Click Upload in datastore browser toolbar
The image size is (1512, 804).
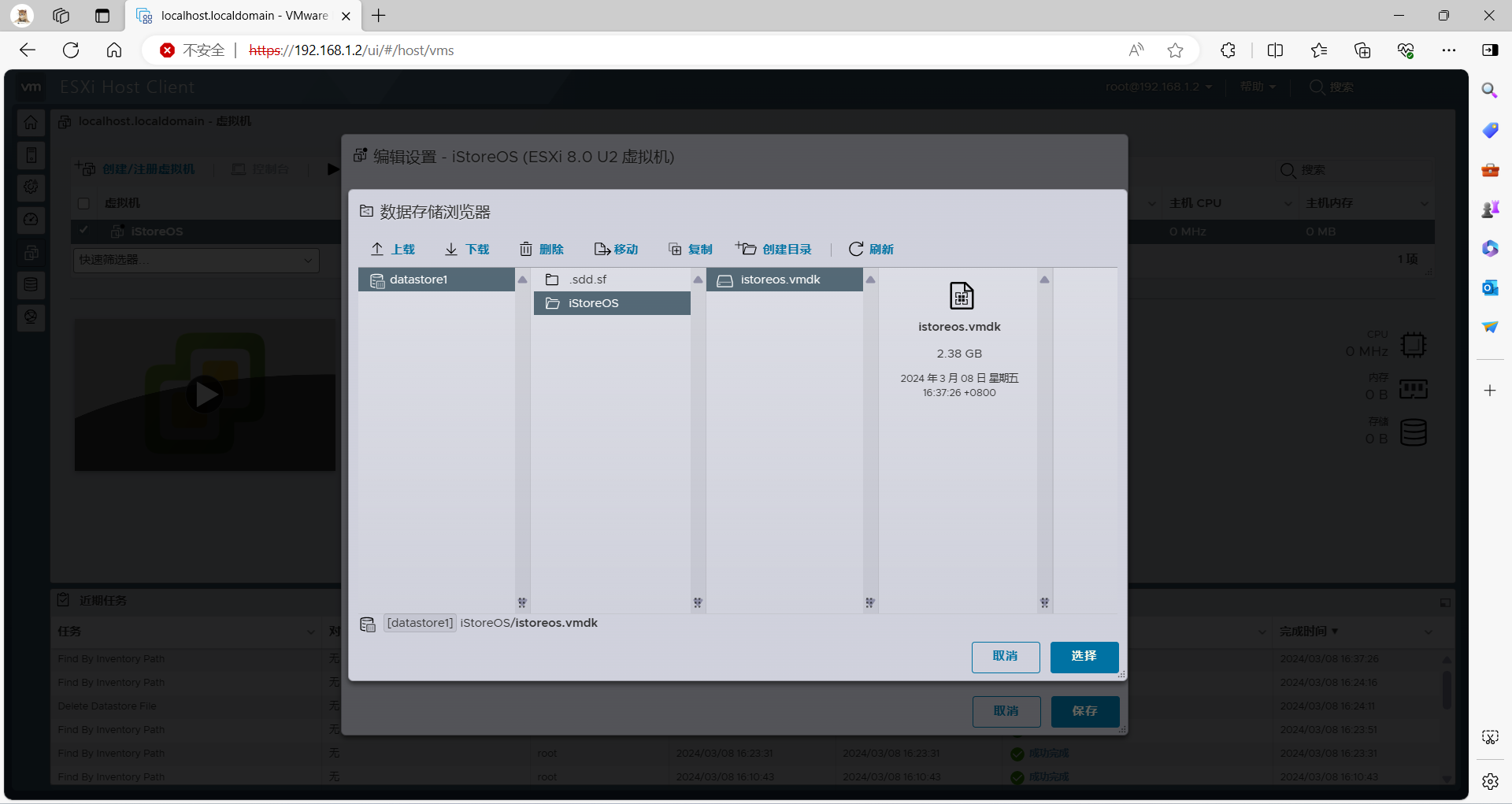point(393,249)
